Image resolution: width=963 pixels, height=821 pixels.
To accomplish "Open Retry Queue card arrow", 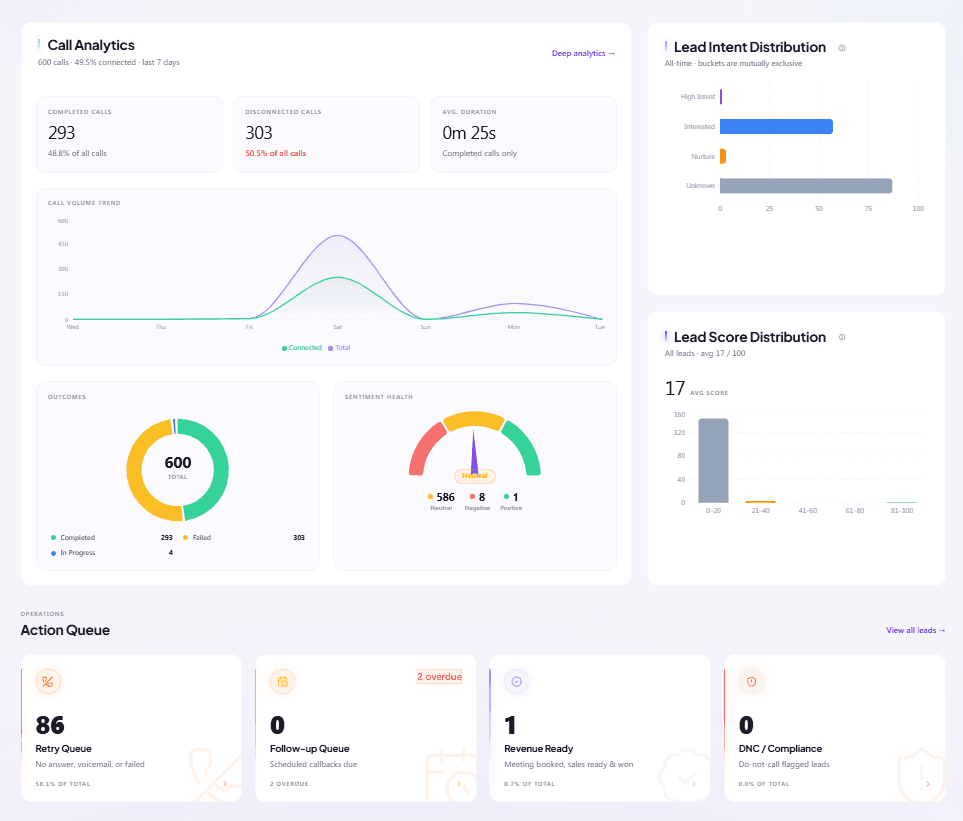I will pos(225,784).
